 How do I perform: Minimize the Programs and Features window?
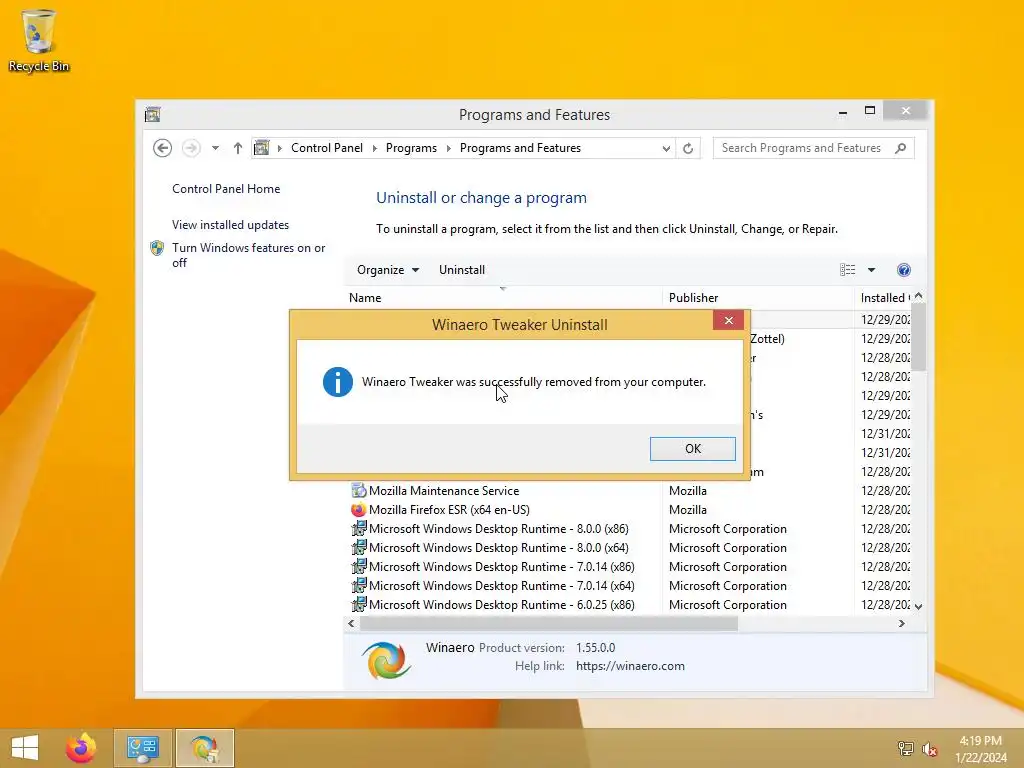pyautogui.click(x=842, y=112)
